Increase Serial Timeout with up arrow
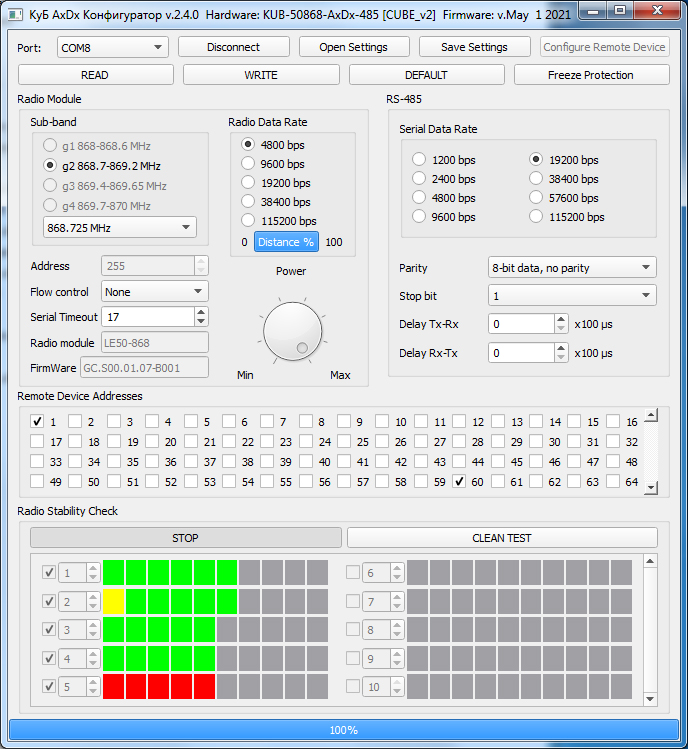The image size is (688, 749). (201, 312)
